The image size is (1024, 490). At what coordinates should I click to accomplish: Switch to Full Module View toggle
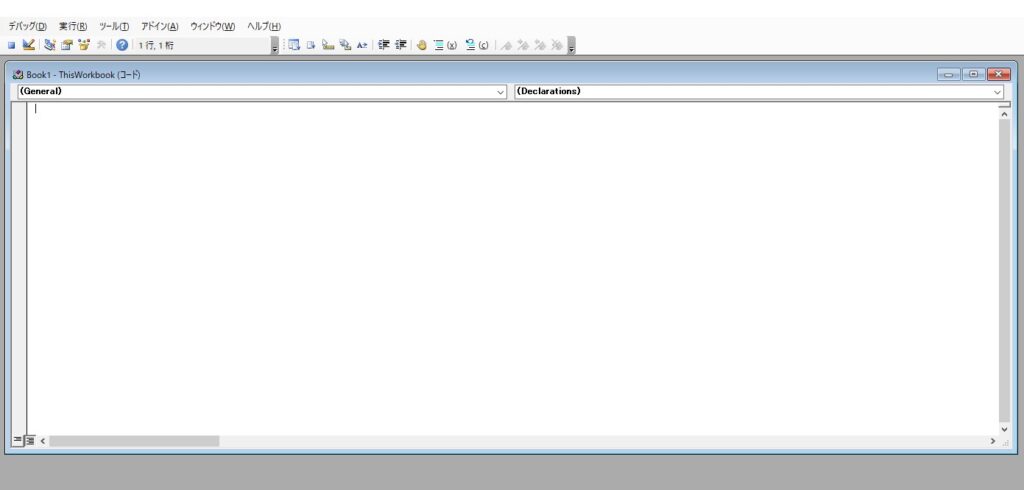coord(30,440)
